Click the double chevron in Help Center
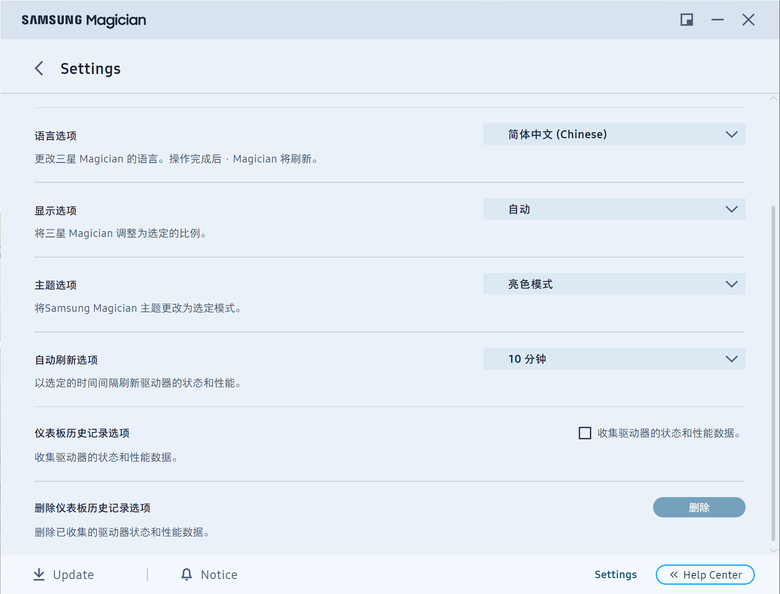Screen dimensions: 780x594 674,575
